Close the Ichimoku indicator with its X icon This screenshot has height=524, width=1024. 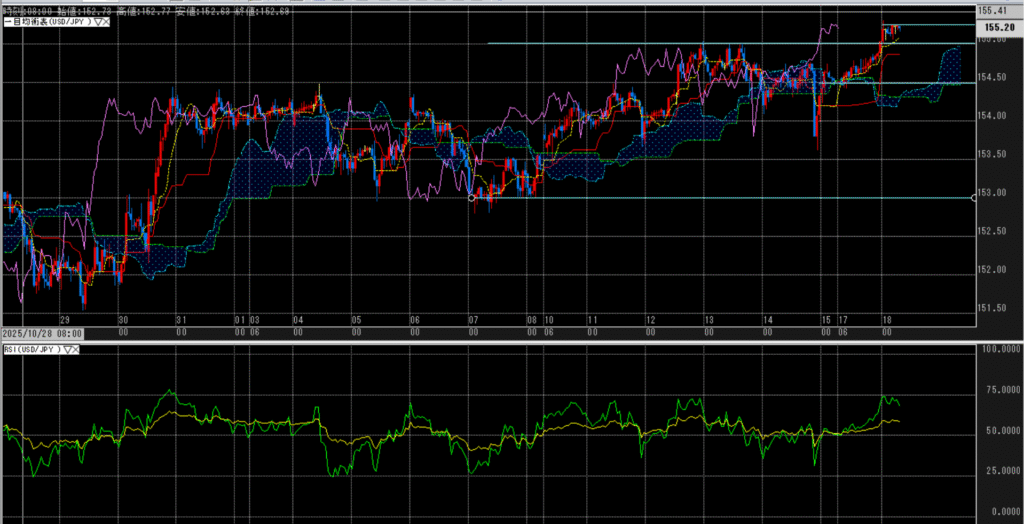pyautogui.click(x=107, y=21)
